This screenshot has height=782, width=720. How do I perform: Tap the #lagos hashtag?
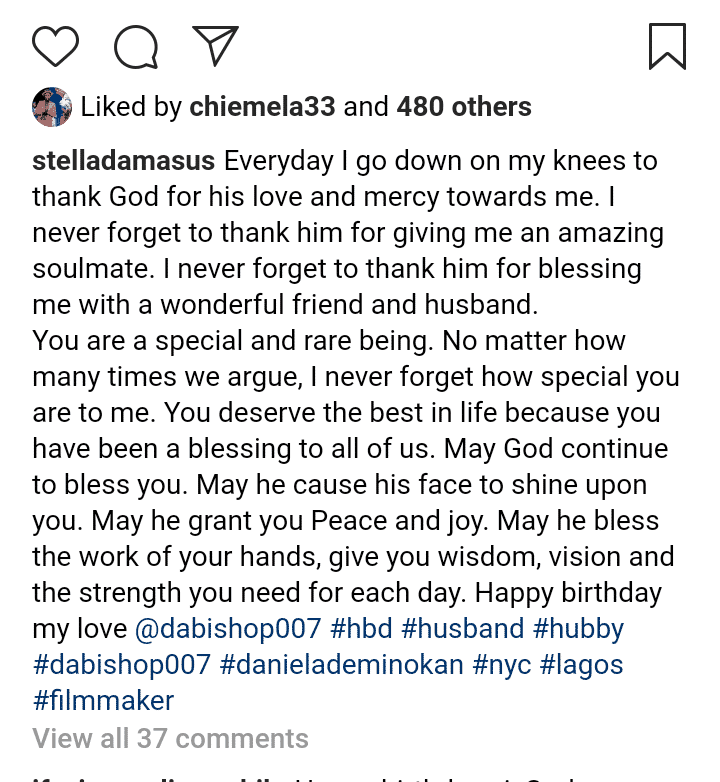pos(583,665)
